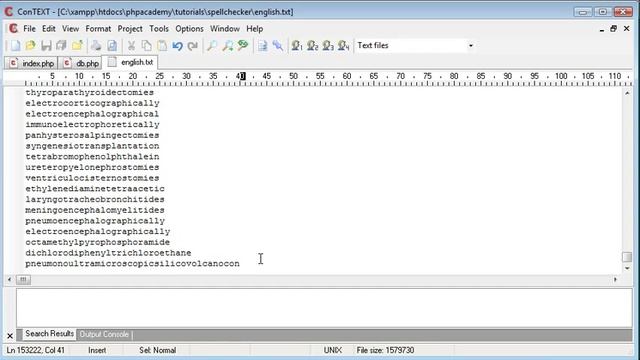This screenshot has width=640, height=360.
Task: Click the vertical scrollbar up arrow
Action: (627, 93)
